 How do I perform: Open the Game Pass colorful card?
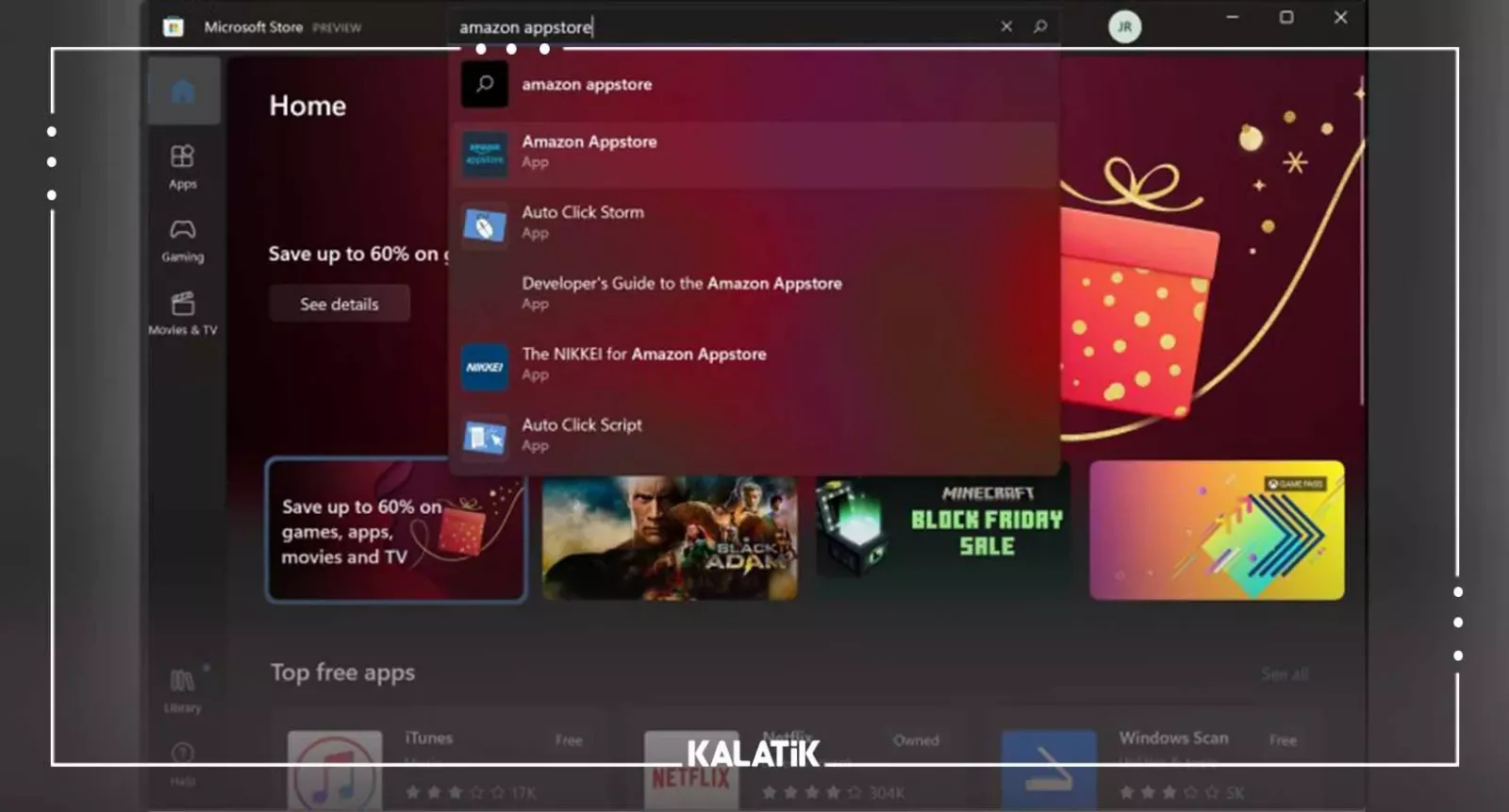point(1217,530)
